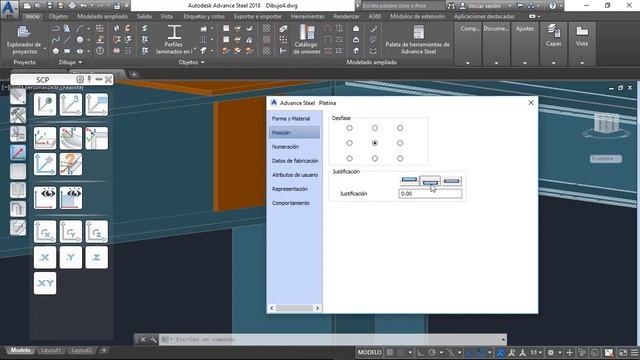640x360 pixels.
Task: Open Perfiles laminados en I tool
Action: [174, 40]
